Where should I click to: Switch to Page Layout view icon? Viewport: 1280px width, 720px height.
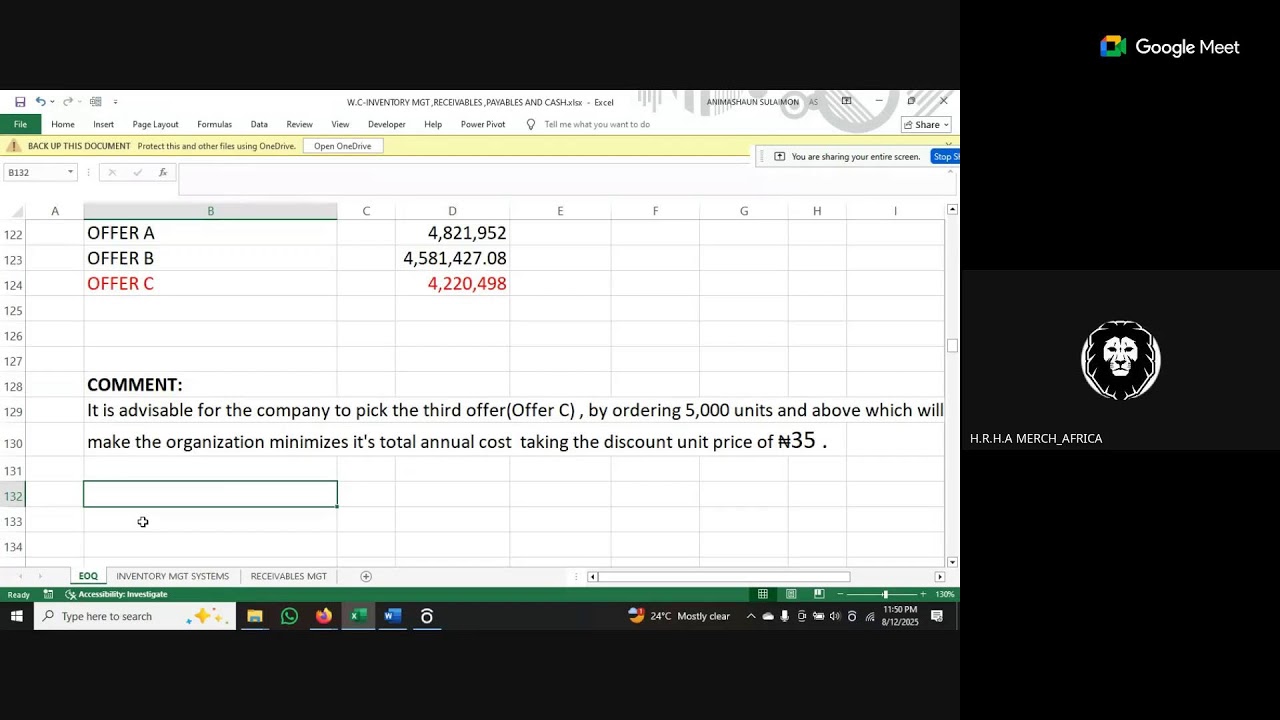[x=791, y=594]
